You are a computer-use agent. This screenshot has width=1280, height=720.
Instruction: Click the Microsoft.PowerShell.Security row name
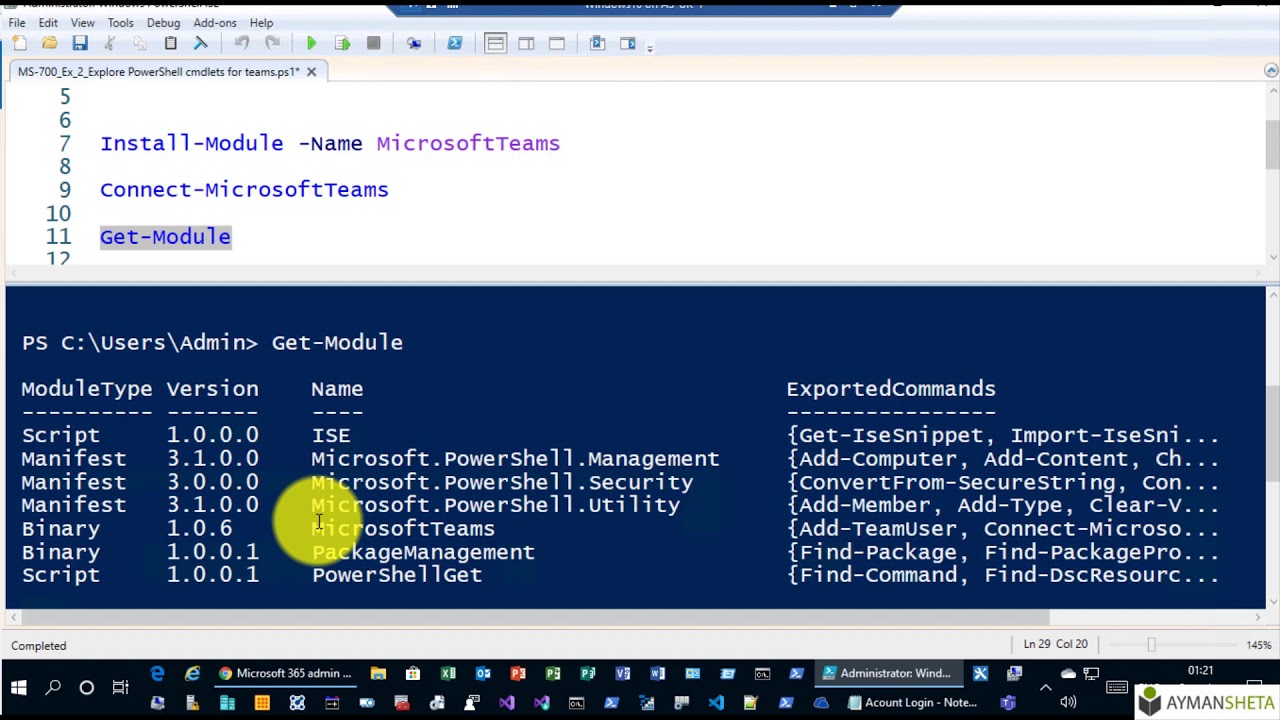502,482
